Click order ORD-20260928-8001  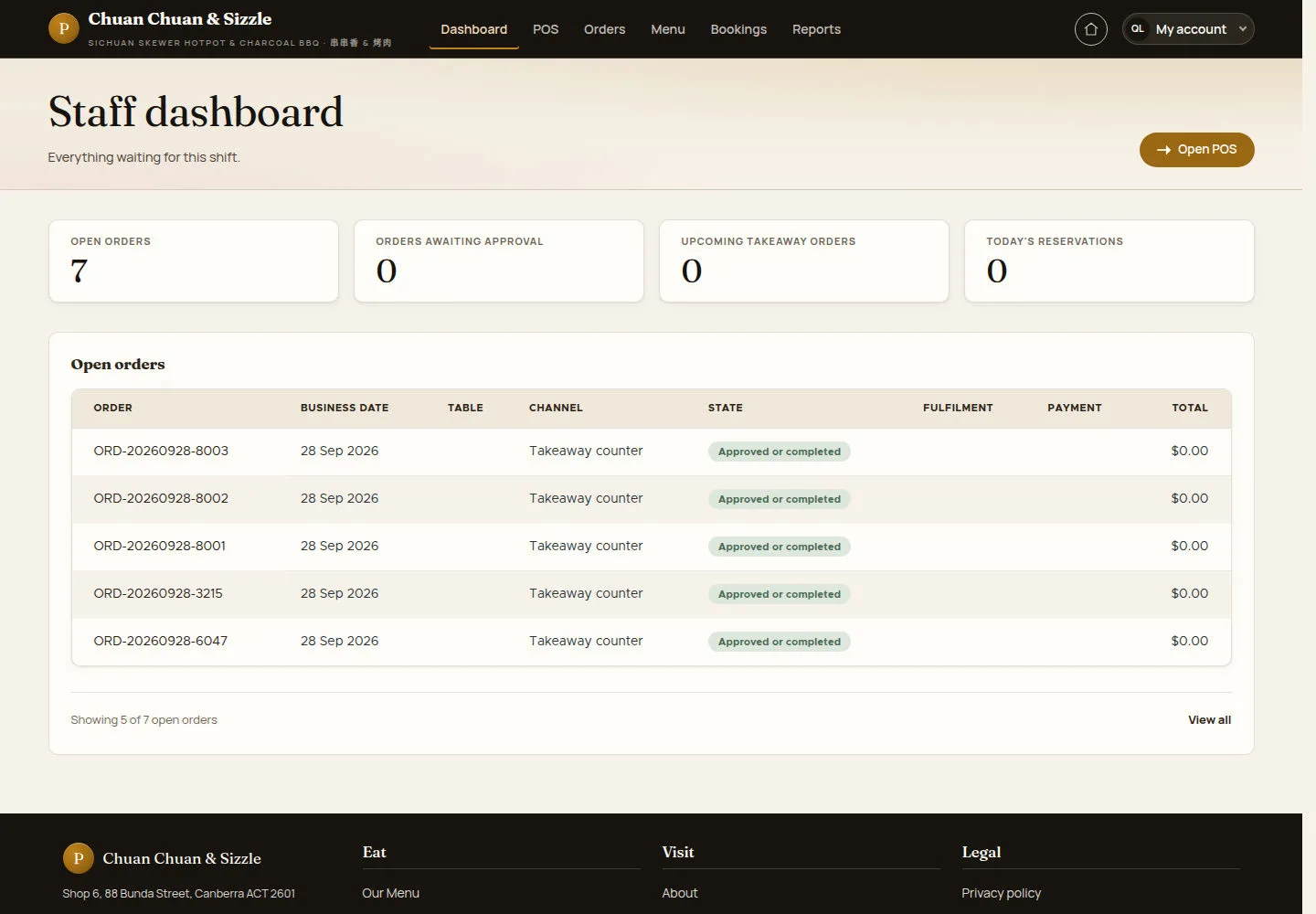pyautogui.click(x=159, y=546)
